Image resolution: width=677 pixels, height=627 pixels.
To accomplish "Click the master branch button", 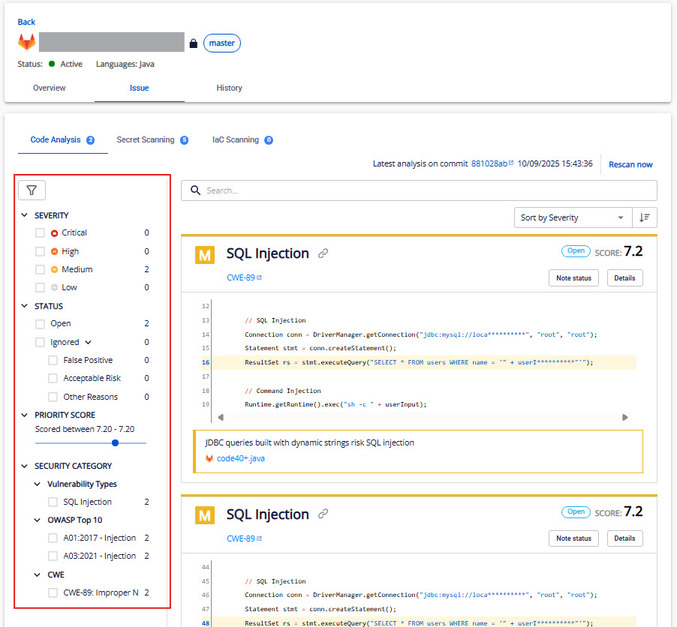I will 222,43.
